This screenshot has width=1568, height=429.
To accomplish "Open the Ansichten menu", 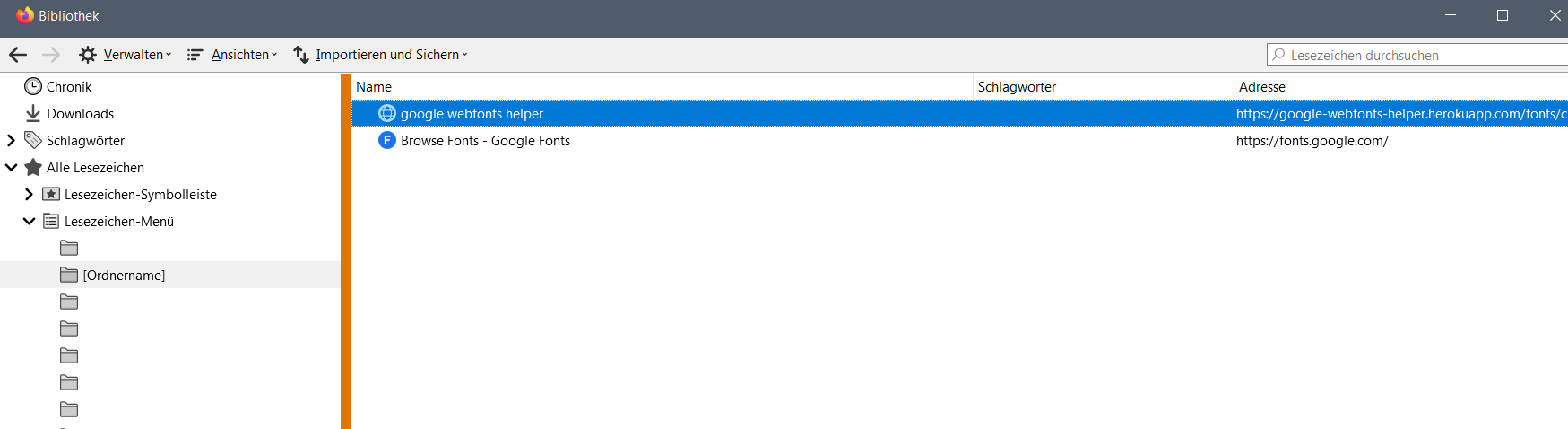I will [x=232, y=55].
